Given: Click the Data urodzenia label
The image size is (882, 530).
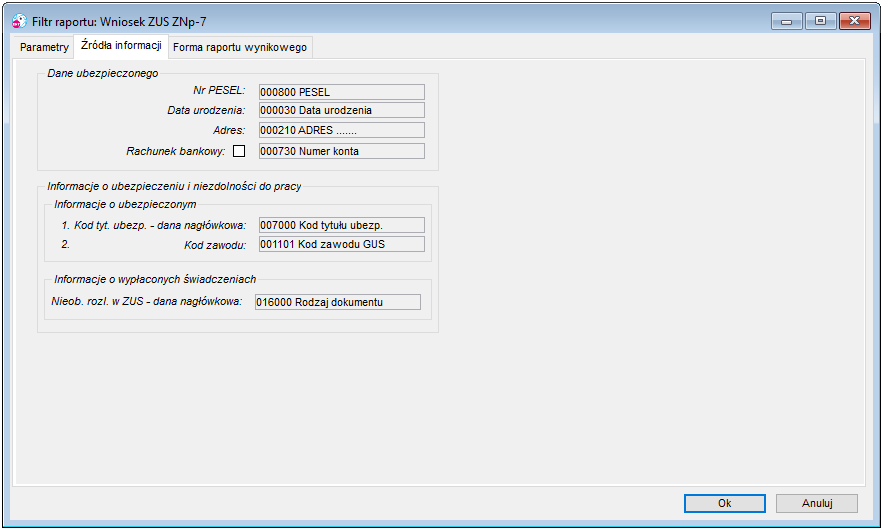Looking at the screenshot, I should 206,110.
